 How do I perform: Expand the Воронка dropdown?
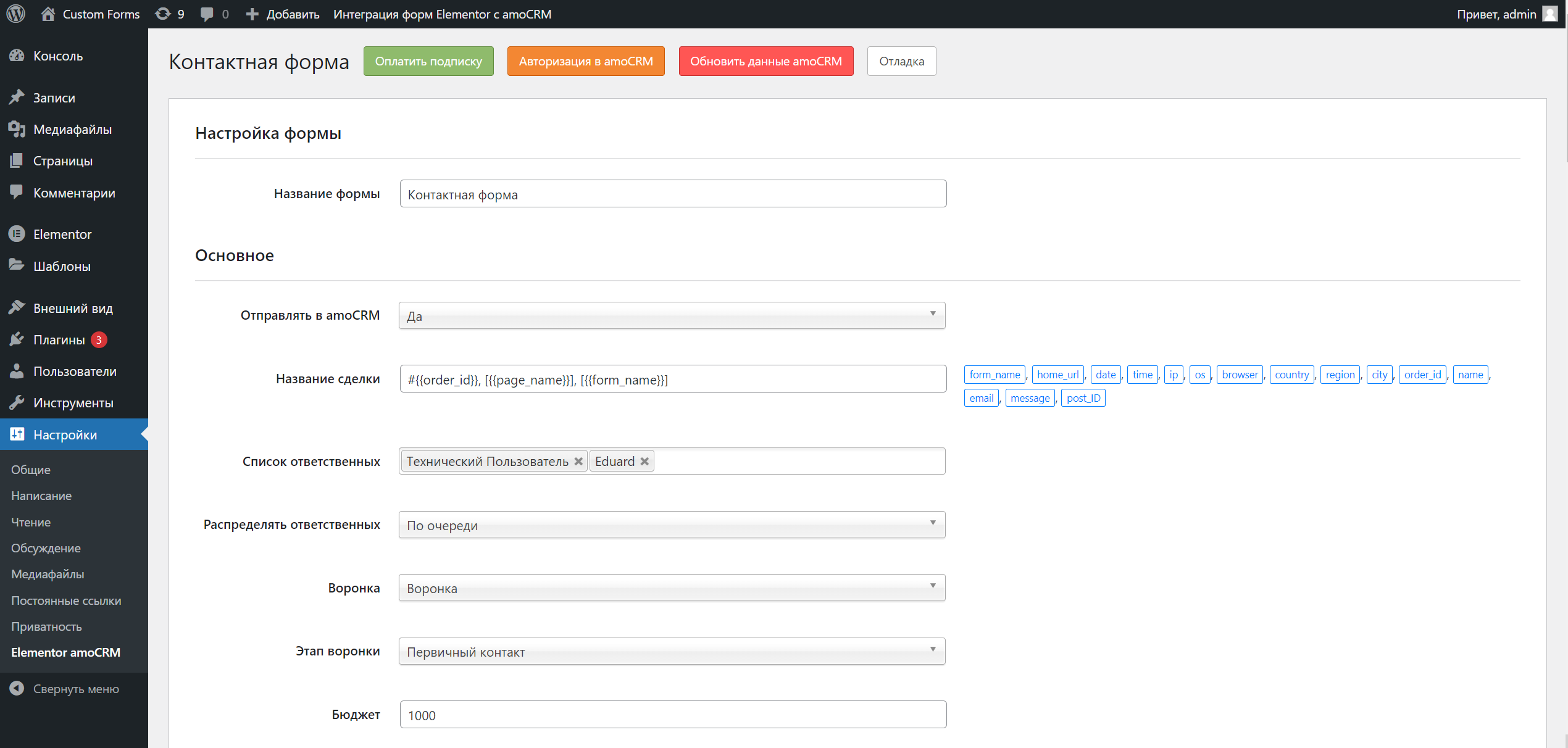point(672,588)
